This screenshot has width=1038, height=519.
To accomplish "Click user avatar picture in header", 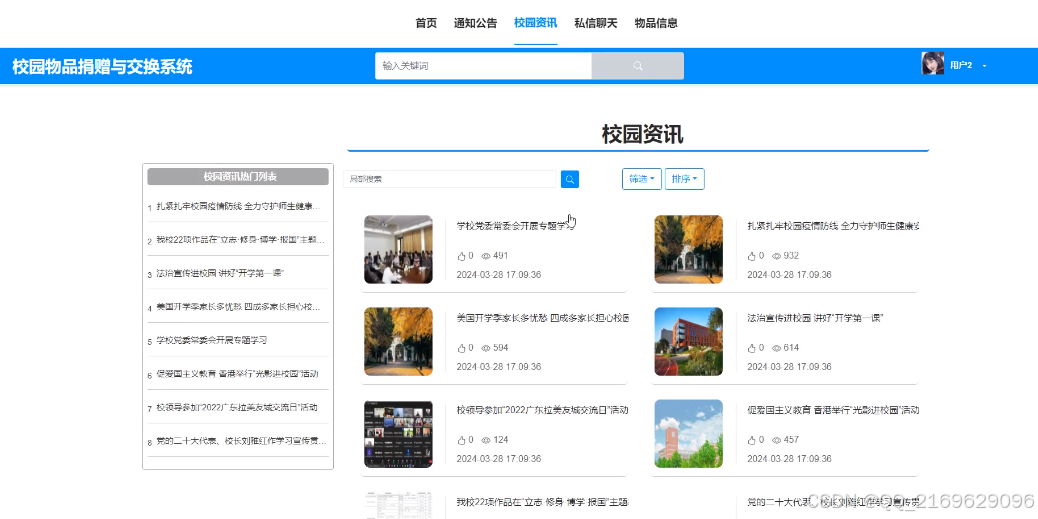I will tap(933, 64).
